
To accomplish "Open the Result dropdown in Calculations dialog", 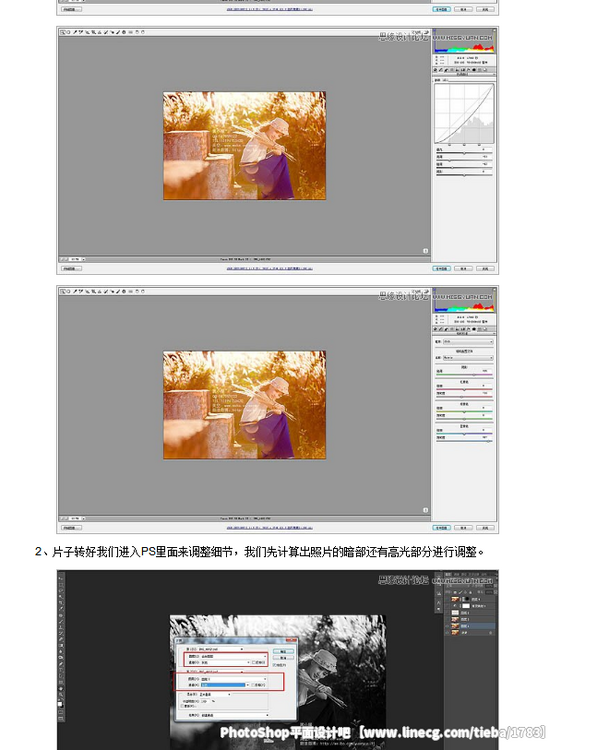I will [234, 716].
